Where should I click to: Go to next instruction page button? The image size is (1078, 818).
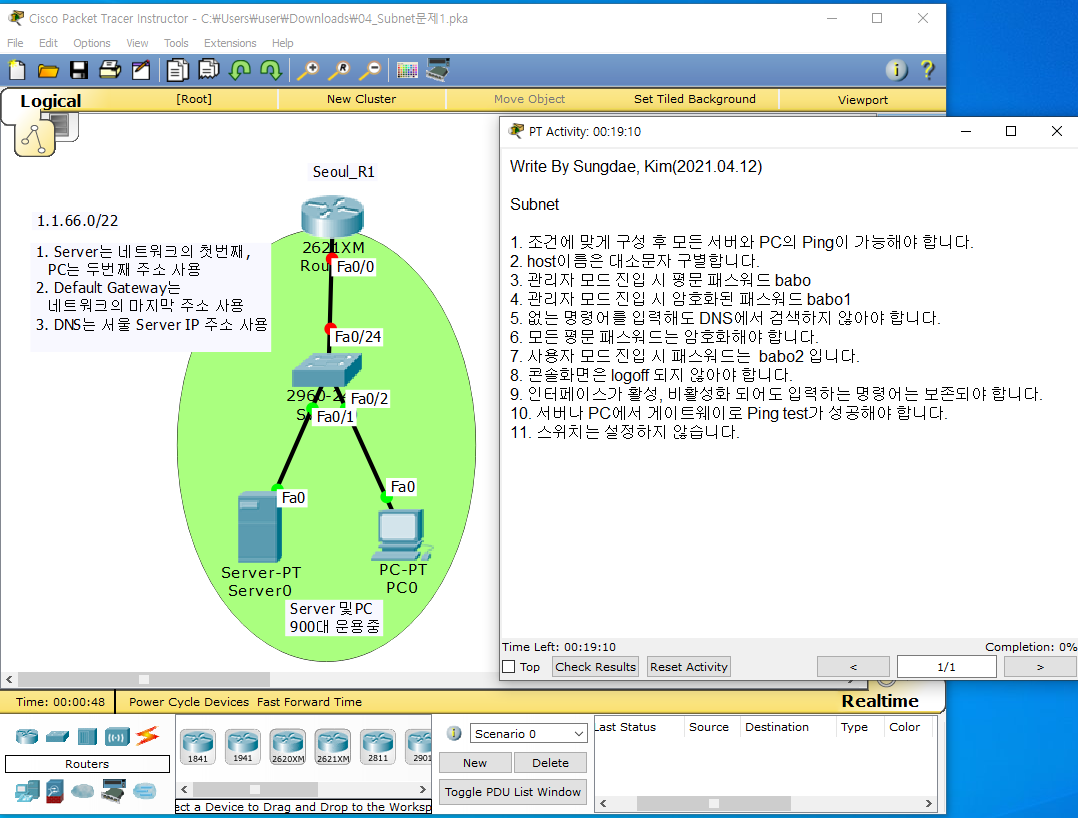click(1040, 667)
